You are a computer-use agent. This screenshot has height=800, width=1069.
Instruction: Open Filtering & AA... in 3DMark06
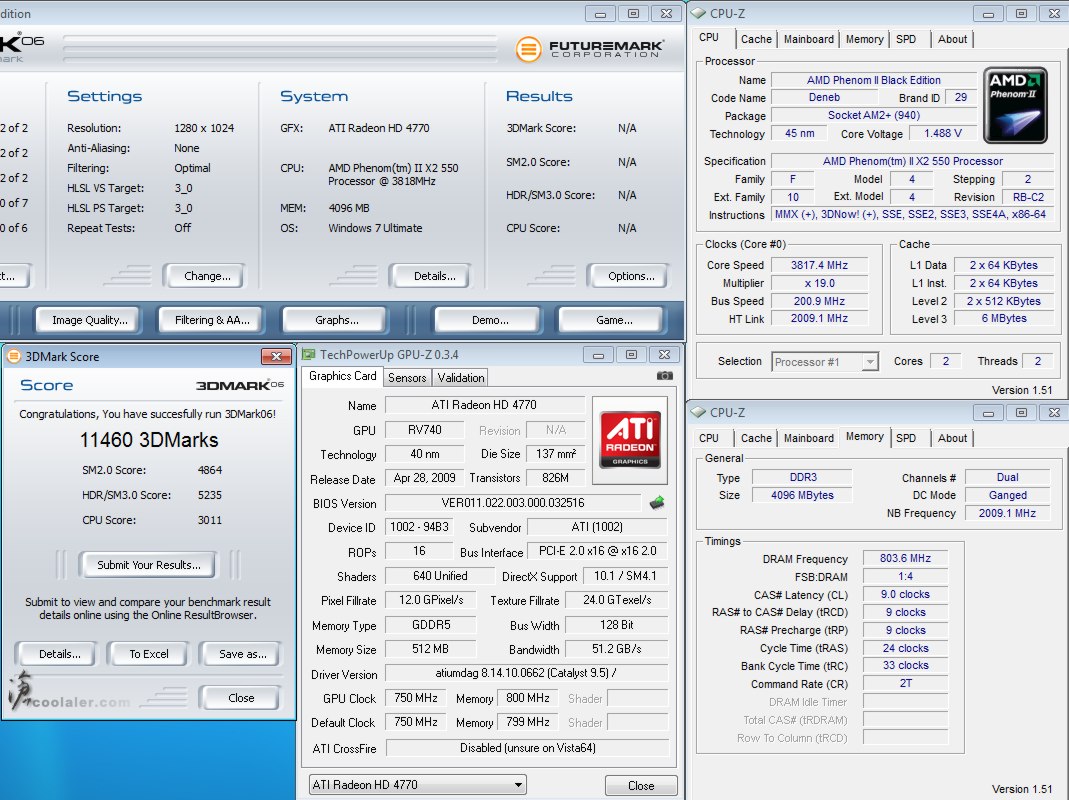(x=212, y=320)
